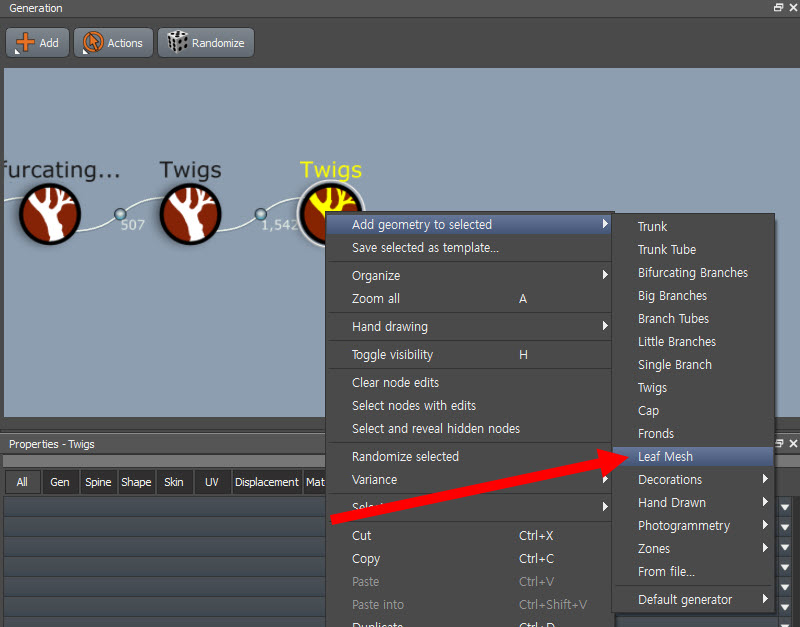This screenshot has height=627, width=800.
Task: Close the Properties panel
Action: click(x=793, y=444)
